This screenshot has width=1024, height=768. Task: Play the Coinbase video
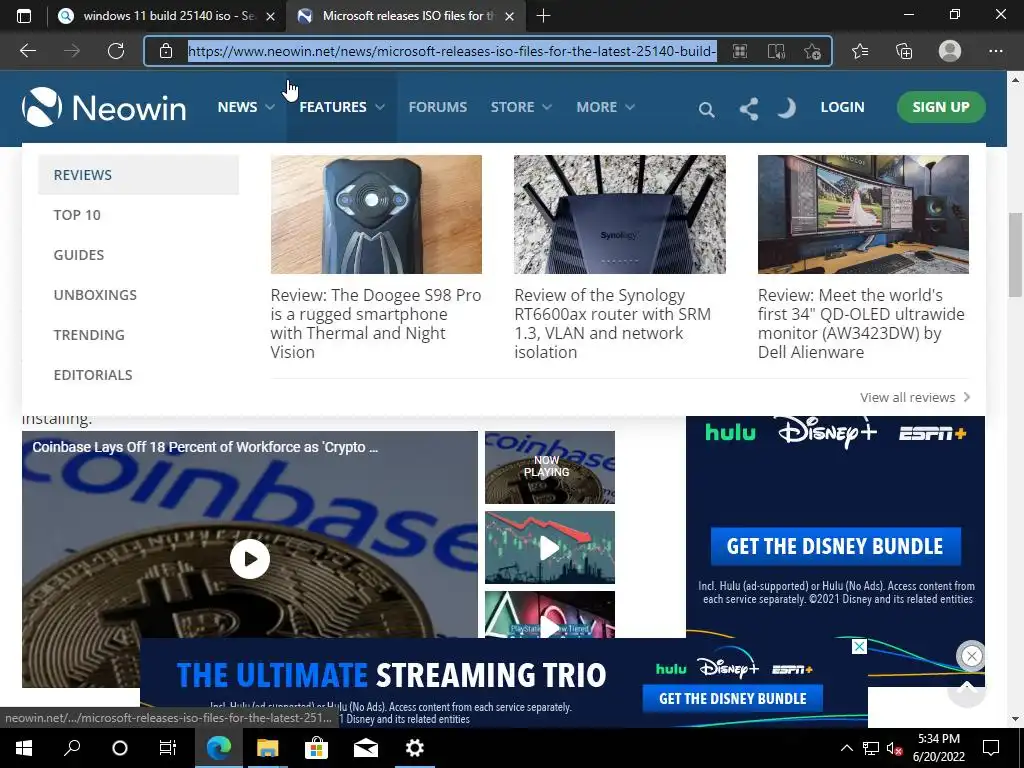[249, 559]
